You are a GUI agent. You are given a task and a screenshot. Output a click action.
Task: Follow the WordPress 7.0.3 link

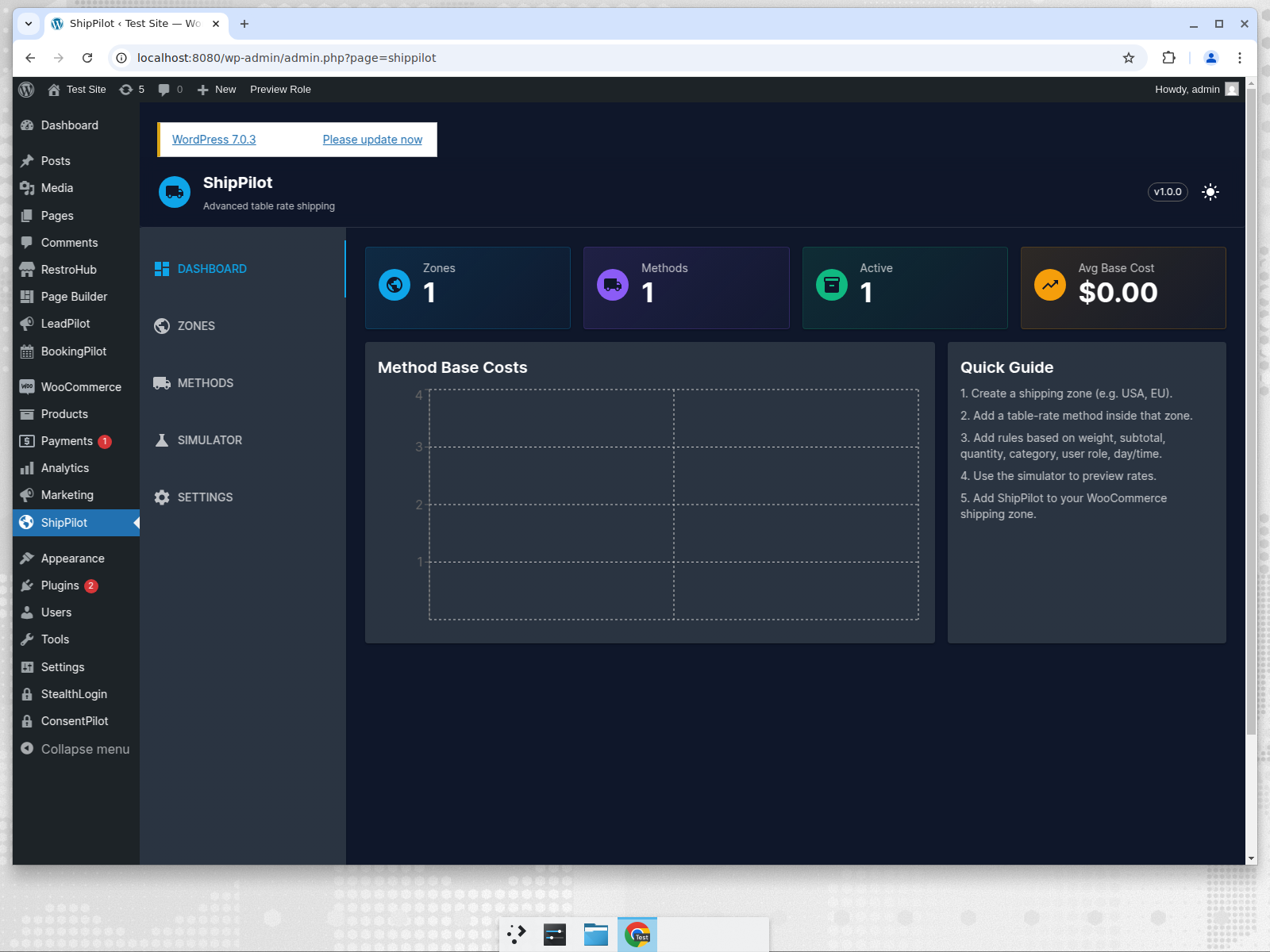(214, 140)
